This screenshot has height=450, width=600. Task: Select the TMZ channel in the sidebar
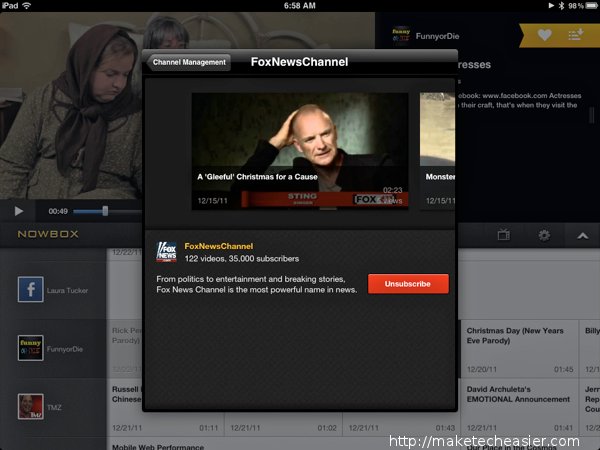point(53,407)
